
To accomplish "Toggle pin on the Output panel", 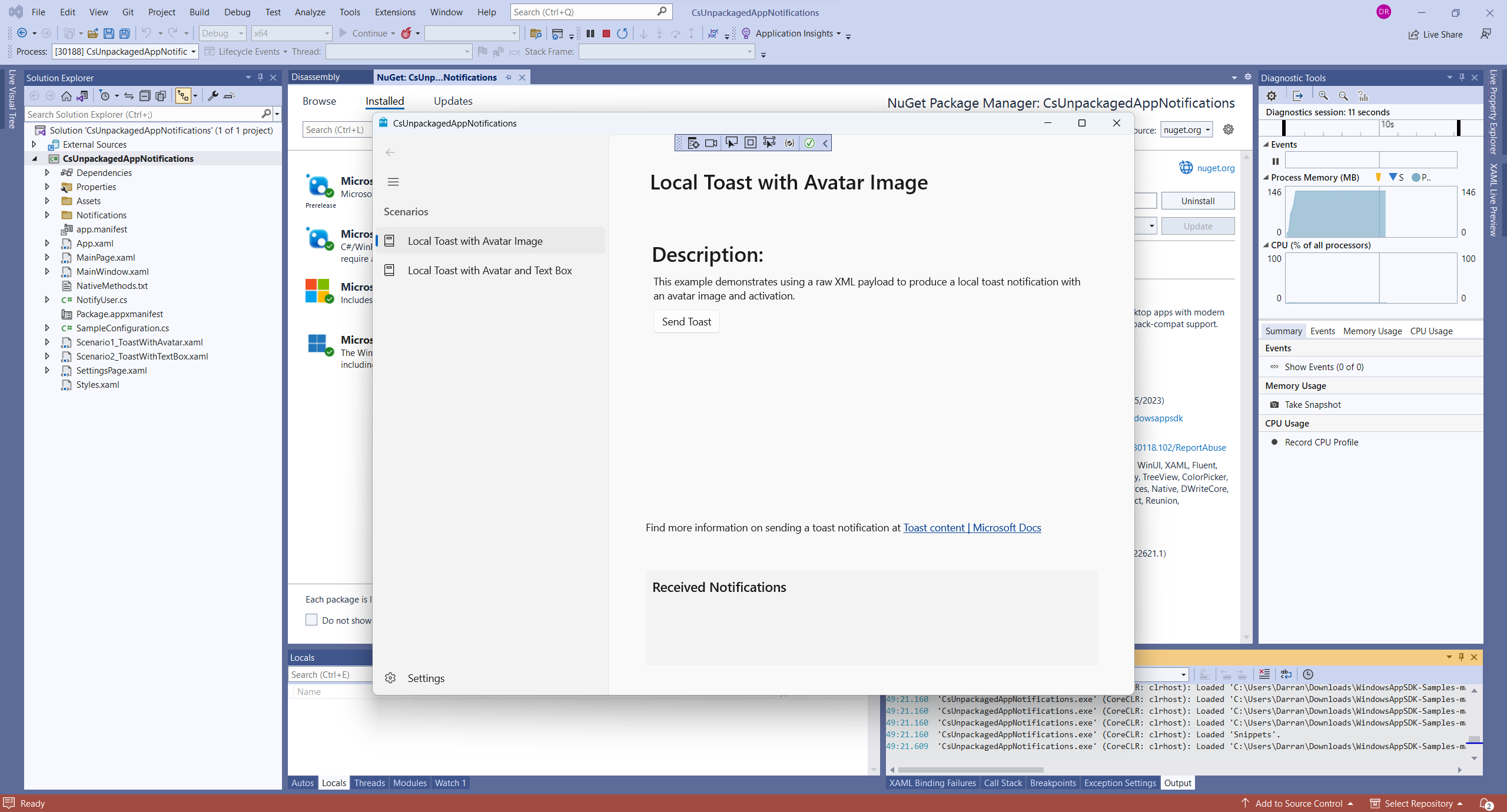I will coord(1461,657).
